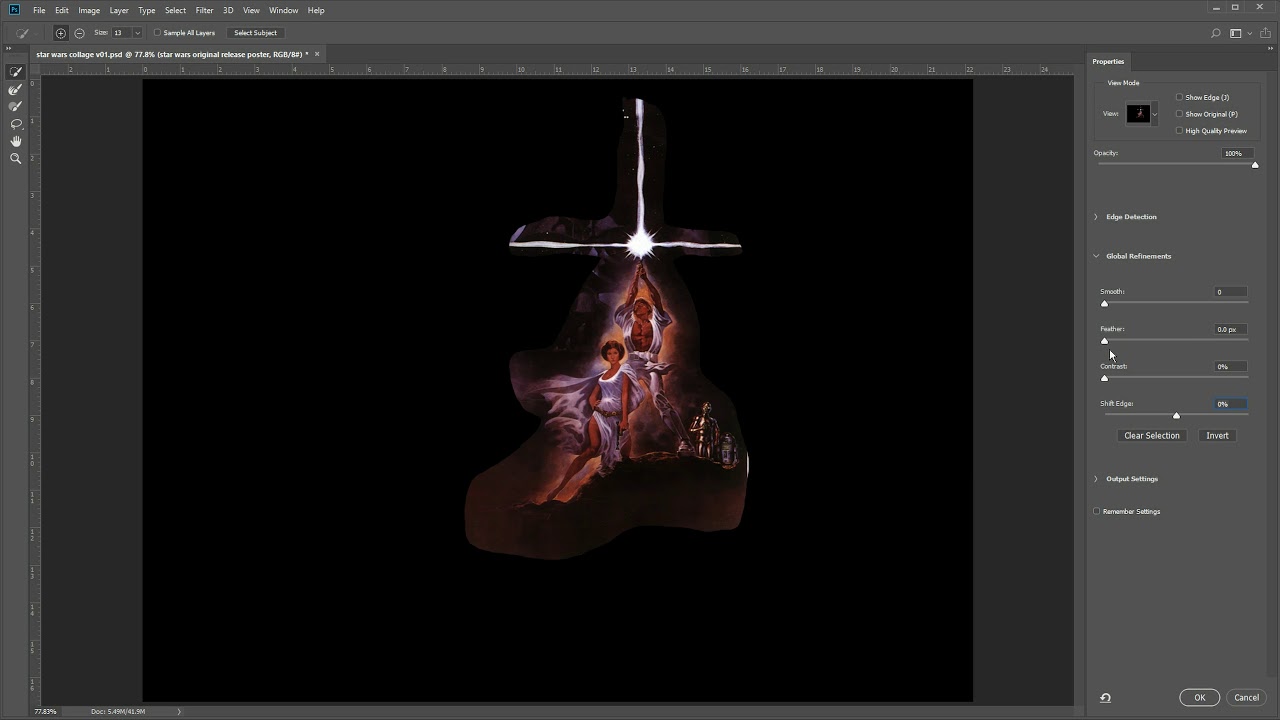Reset the workspace with the undo arrow icon
The height and width of the screenshot is (720, 1280).
point(1105,698)
